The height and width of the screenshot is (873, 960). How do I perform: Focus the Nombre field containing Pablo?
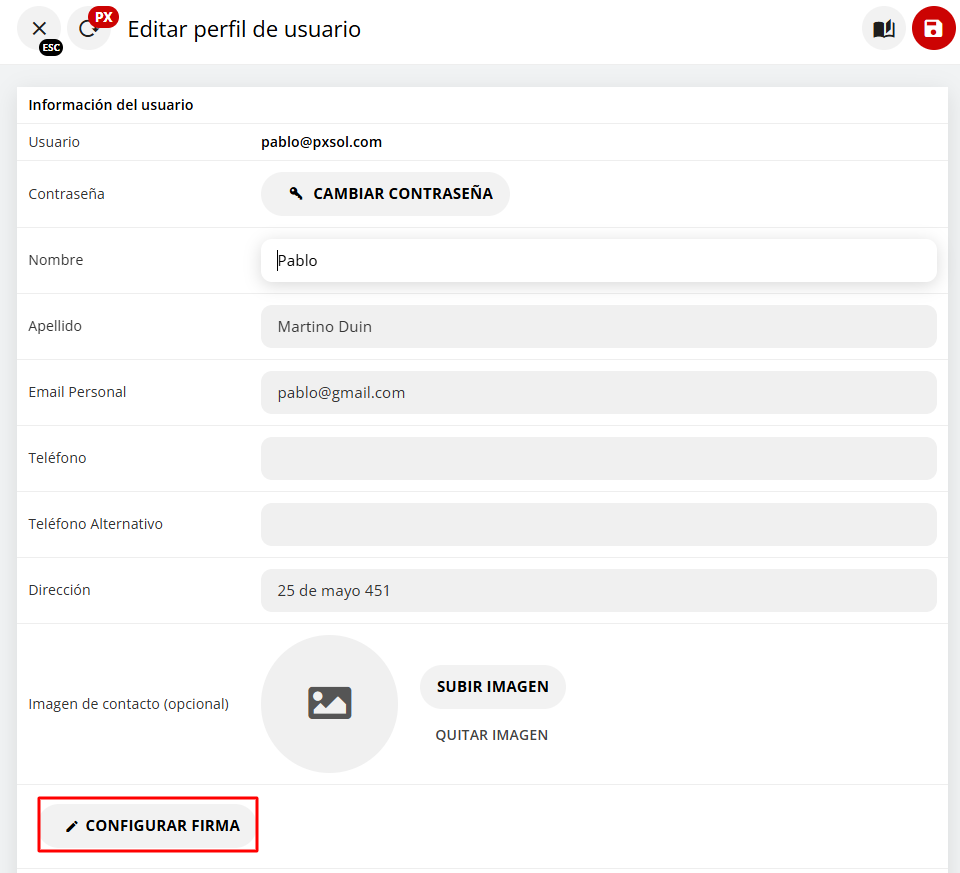[598, 261]
